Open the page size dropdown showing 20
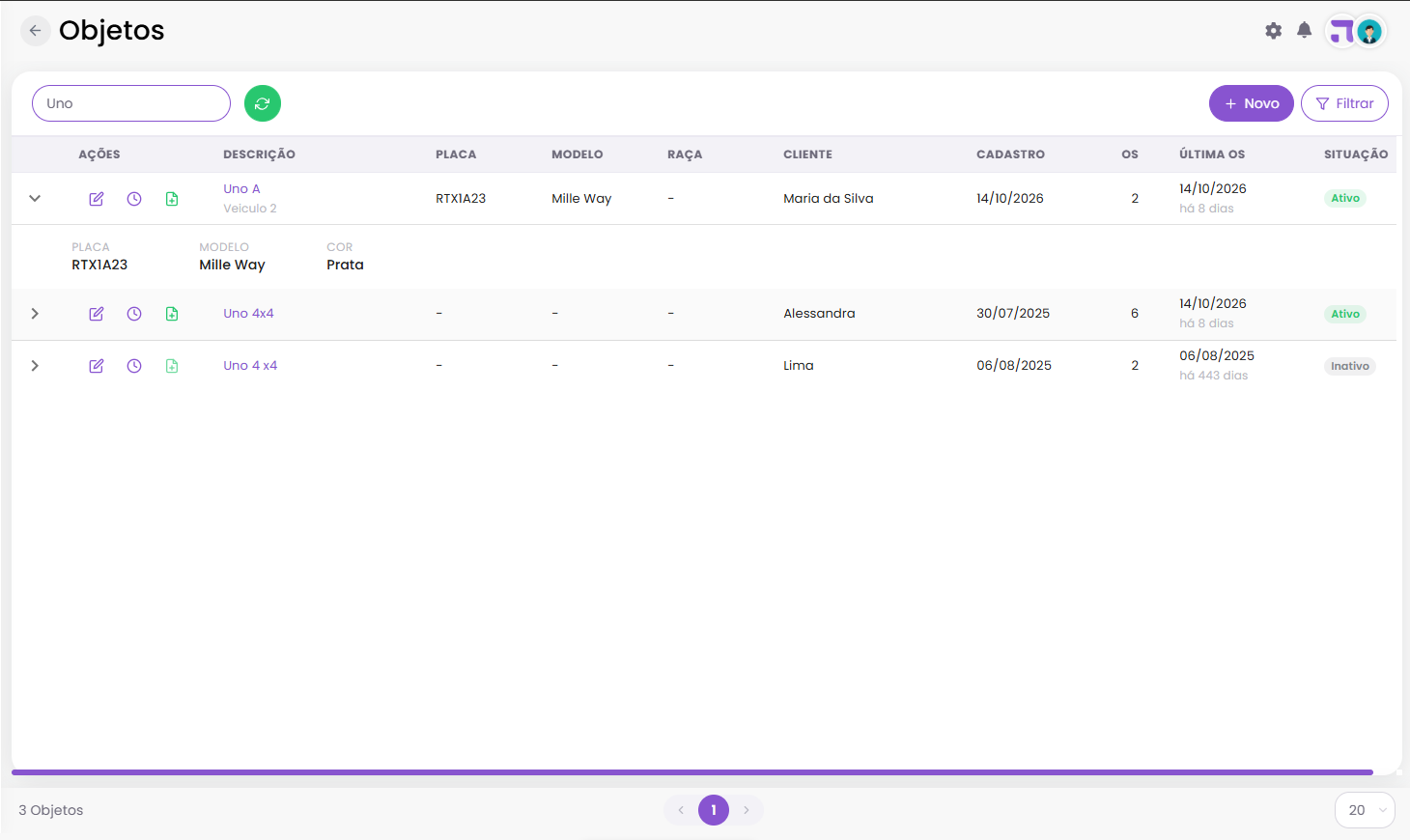 (1365, 810)
